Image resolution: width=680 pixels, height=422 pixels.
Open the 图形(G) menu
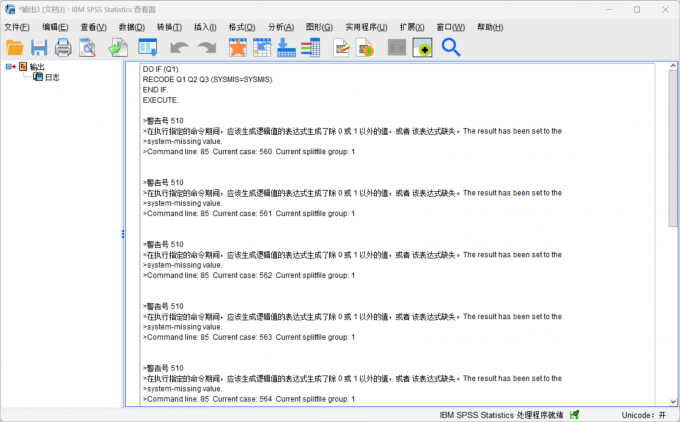click(x=319, y=27)
